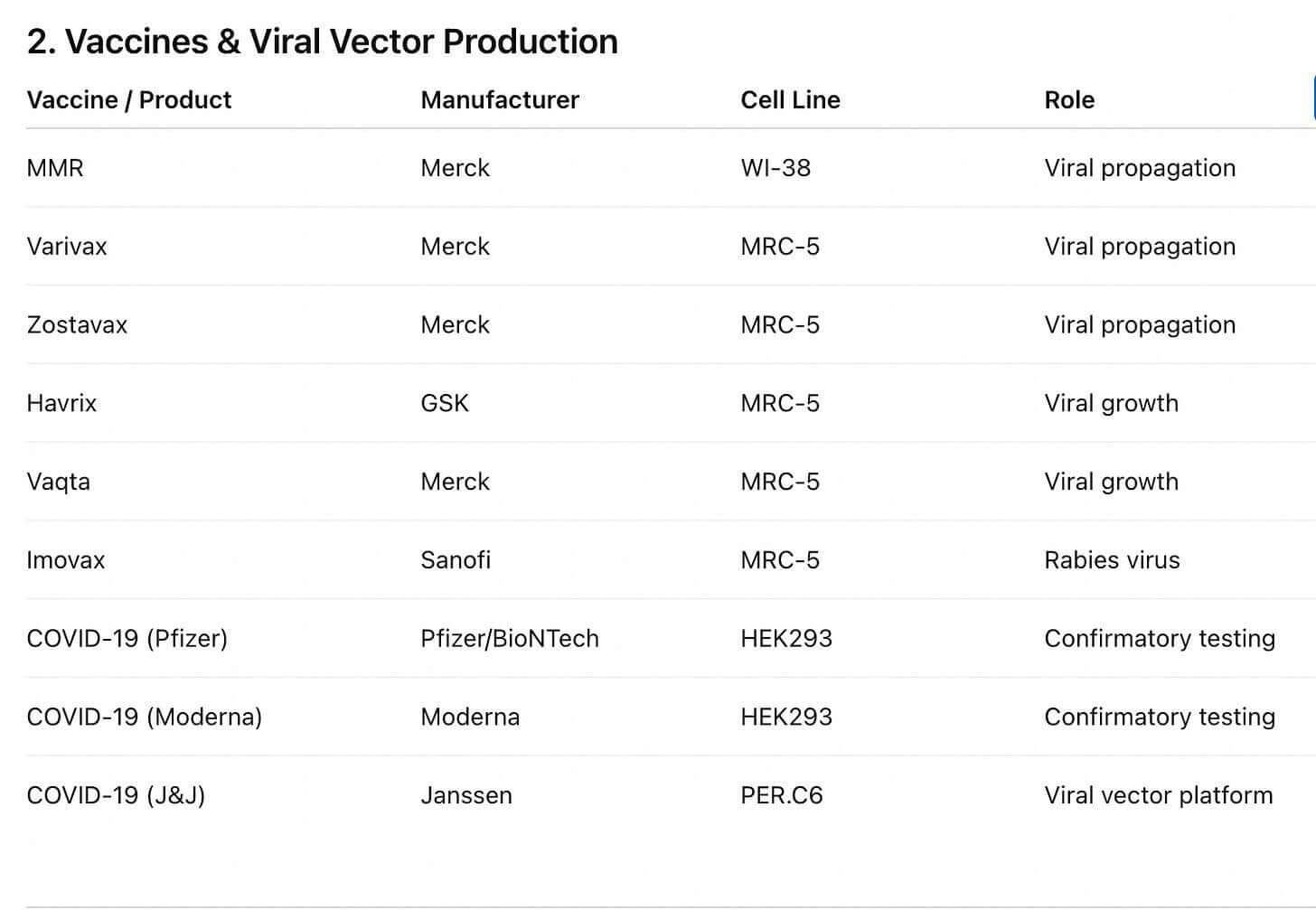Click the Manufacturer column header
The image size is (1316, 910).
[x=500, y=99]
